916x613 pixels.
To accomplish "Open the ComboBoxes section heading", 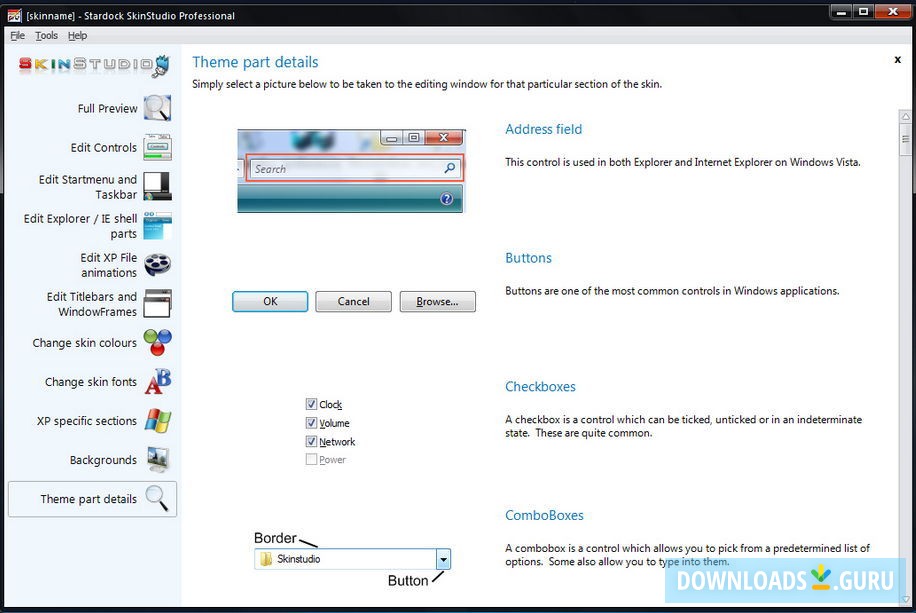I will tap(544, 515).
